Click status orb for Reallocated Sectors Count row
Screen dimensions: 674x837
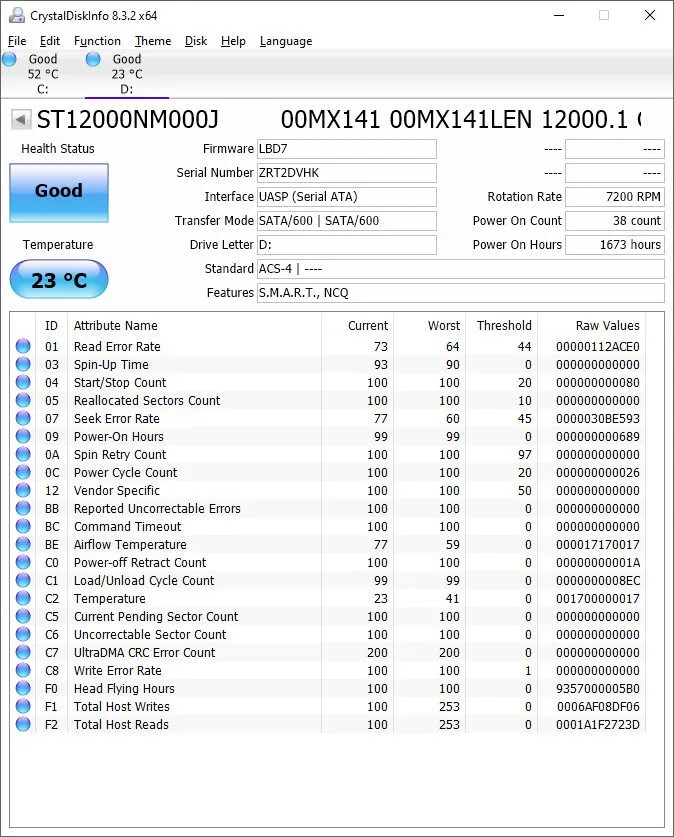23,400
